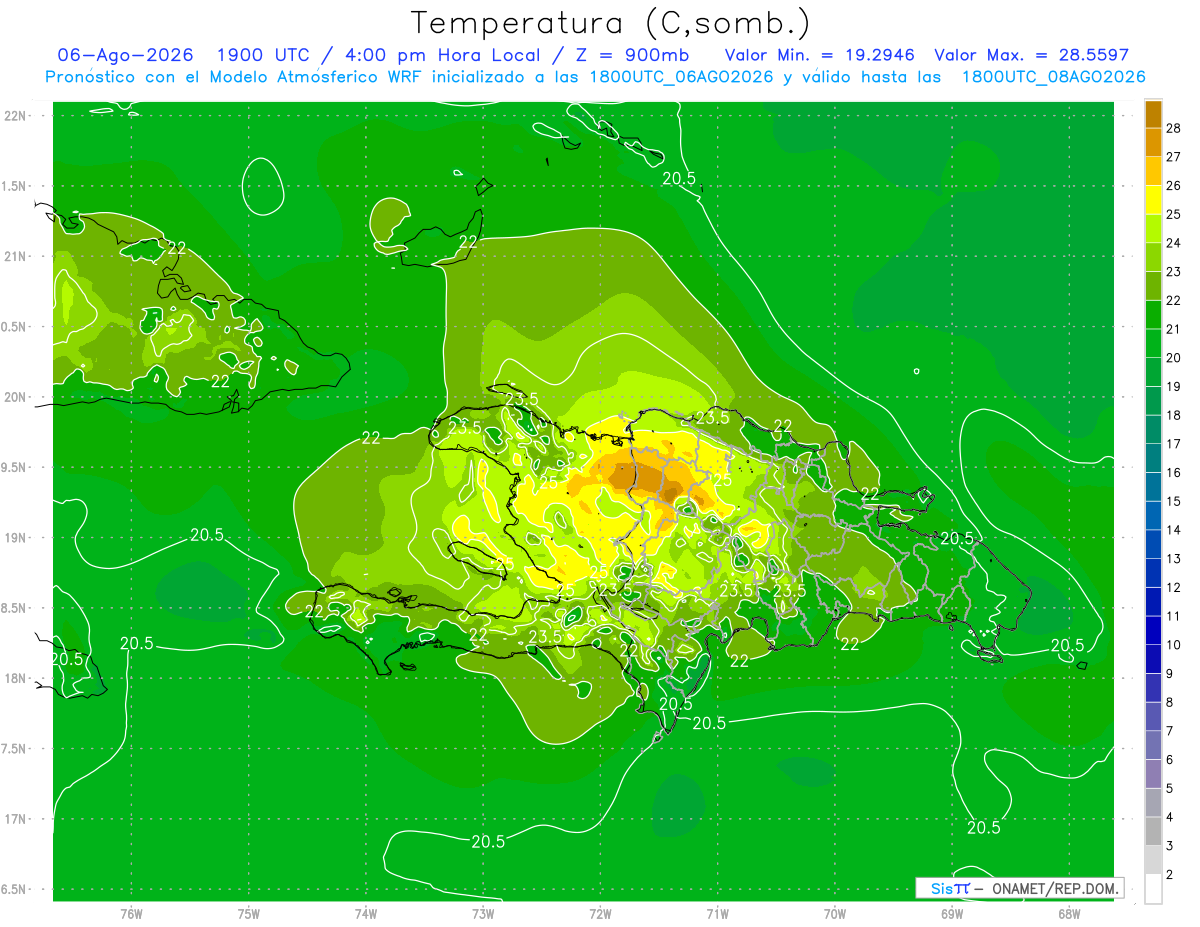Click the "69W" longitude axis label
The height and width of the screenshot is (927, 1200).
pos(952,913)
